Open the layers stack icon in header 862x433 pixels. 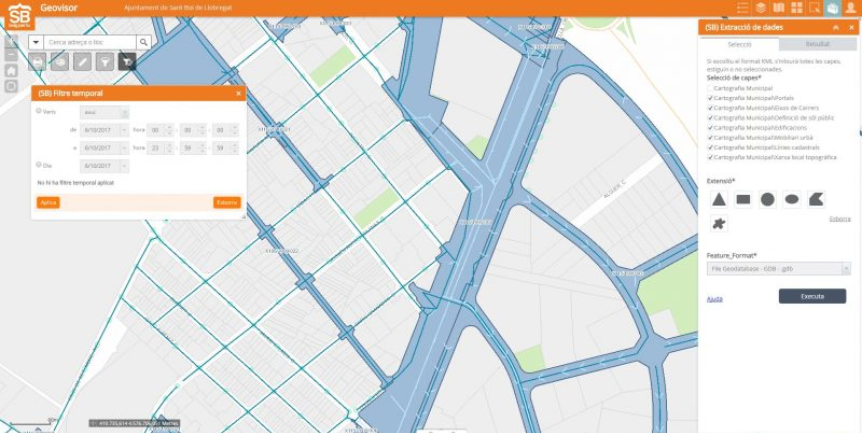[761, 8]
